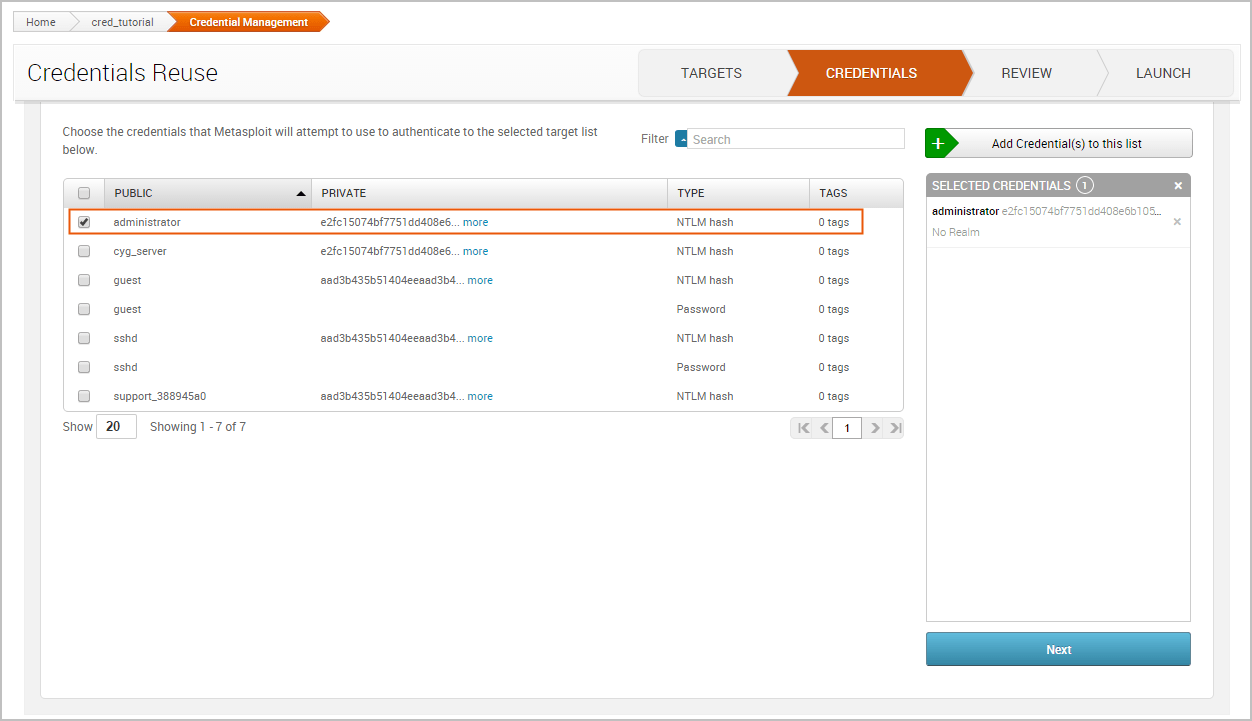Switch to the TARGETS step tab
The width and height of the screenshot is (1252, 721).
point(711,73)
